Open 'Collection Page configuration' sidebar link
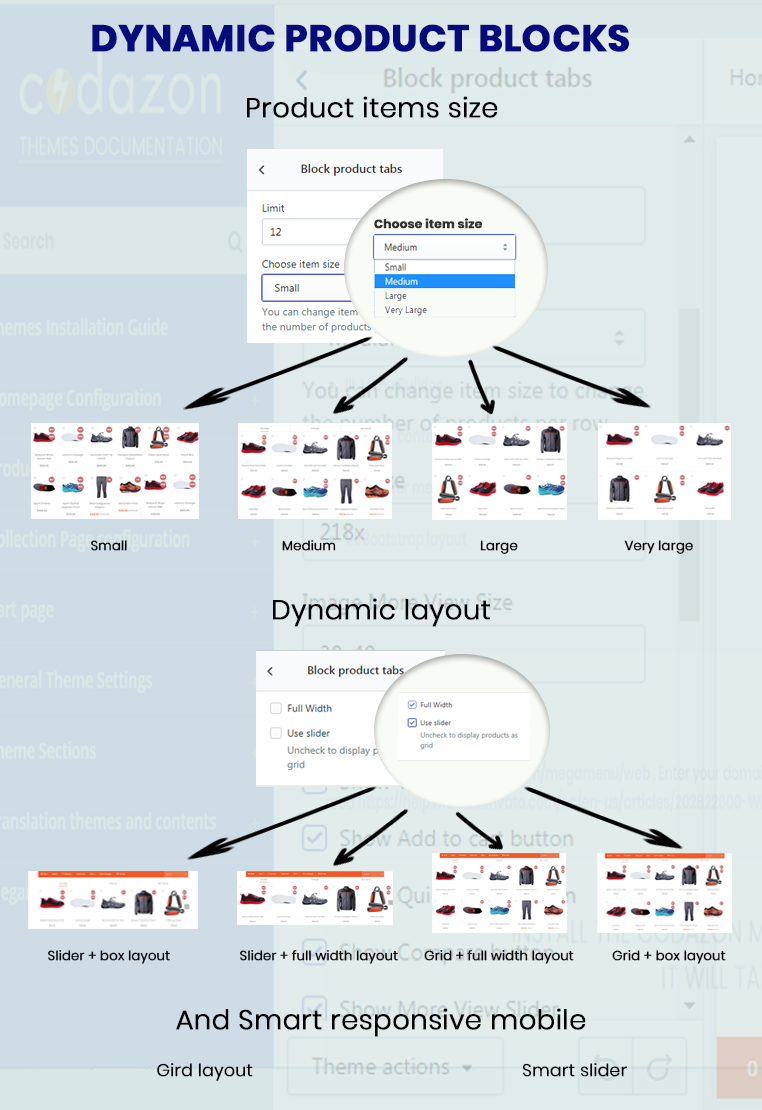This screenshot has width=762, height=1110. pyautogui.click(x=95, y=540)
